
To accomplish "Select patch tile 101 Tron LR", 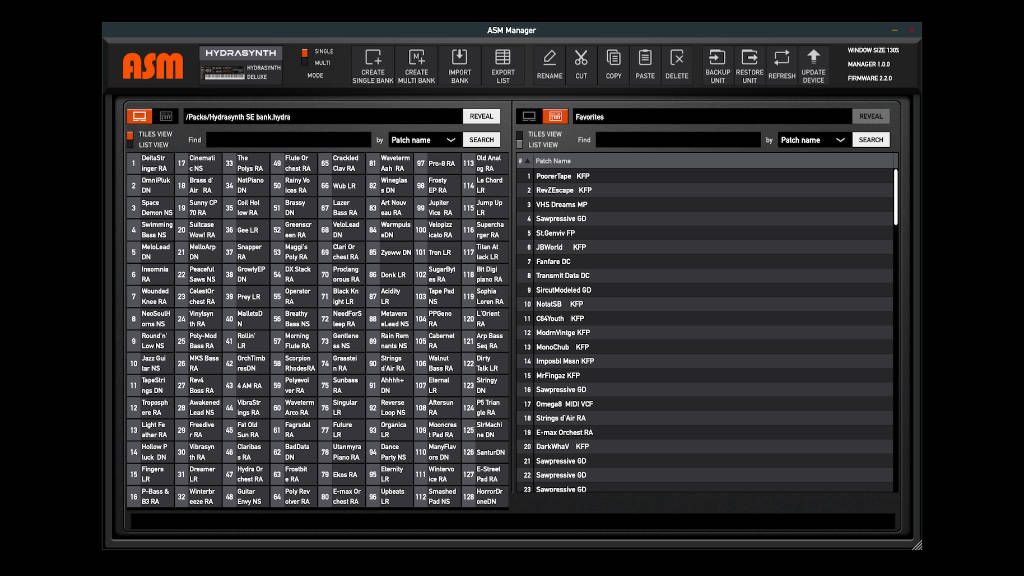I will point(437,252).
